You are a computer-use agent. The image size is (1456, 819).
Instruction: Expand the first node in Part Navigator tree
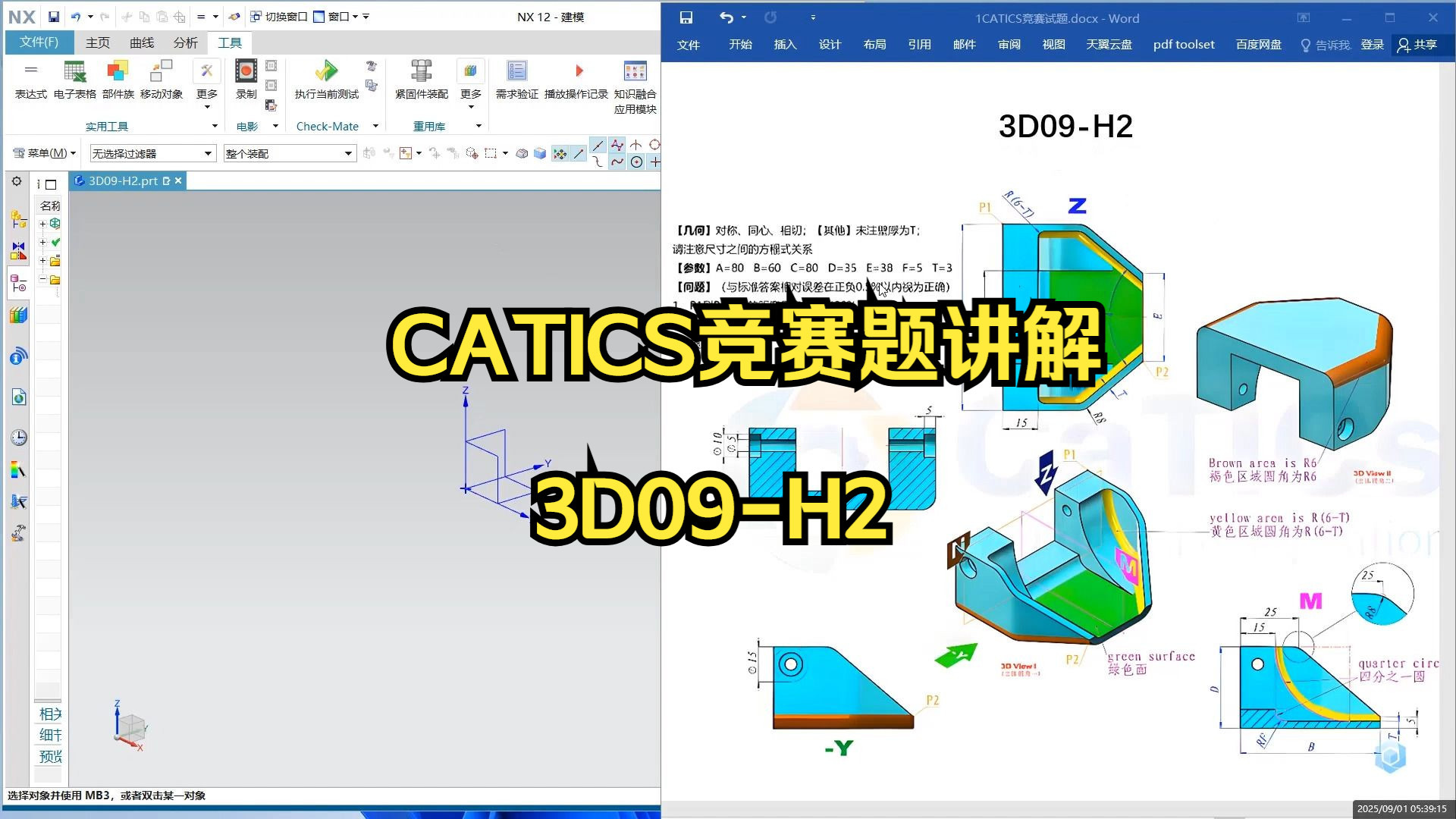tap(42, 224)
